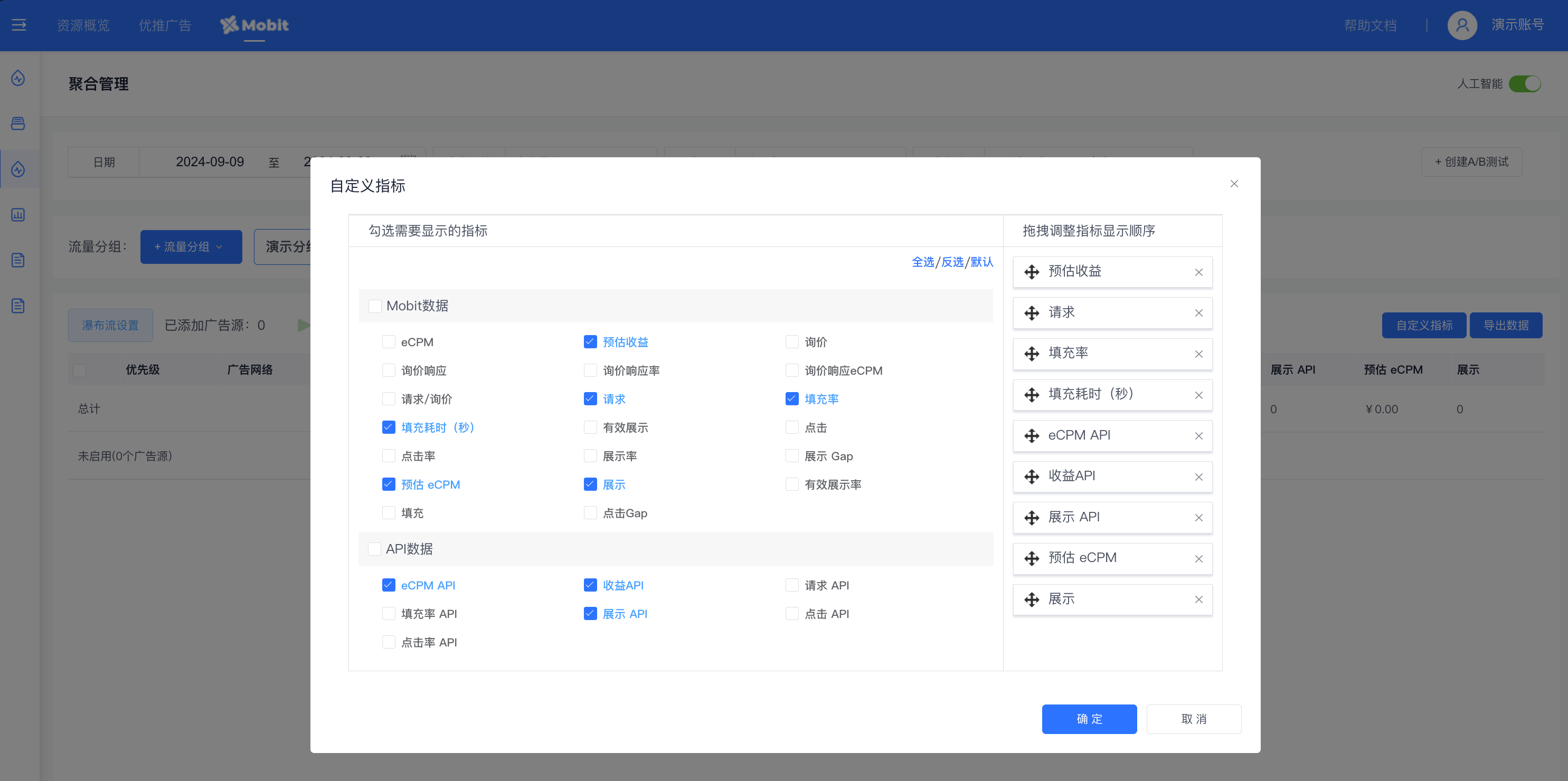The width and height of the screenshot is (1568, 781).
Task: Click the move handle on 展示 item
Action: tap(1032, 600)
